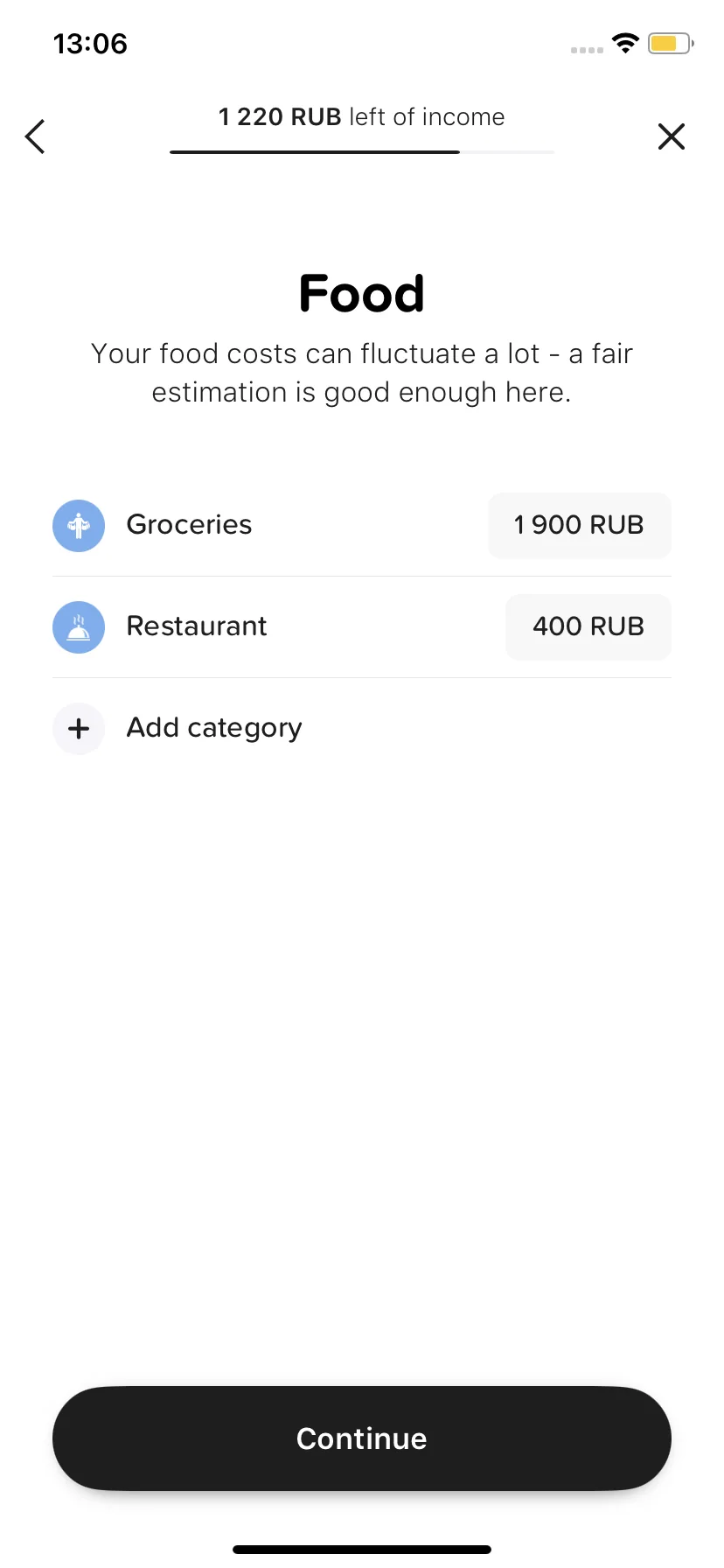Tap the Food heading
This screenshot has height=1568, width=724.
(362, 293)
